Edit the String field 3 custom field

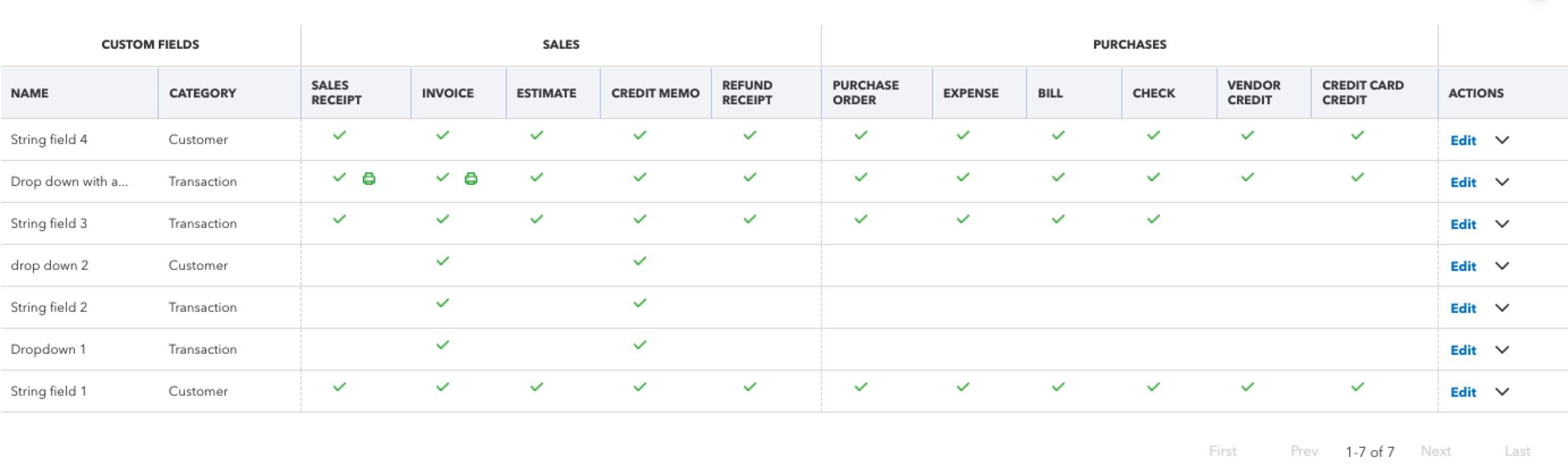click(x=1463, y=224)
